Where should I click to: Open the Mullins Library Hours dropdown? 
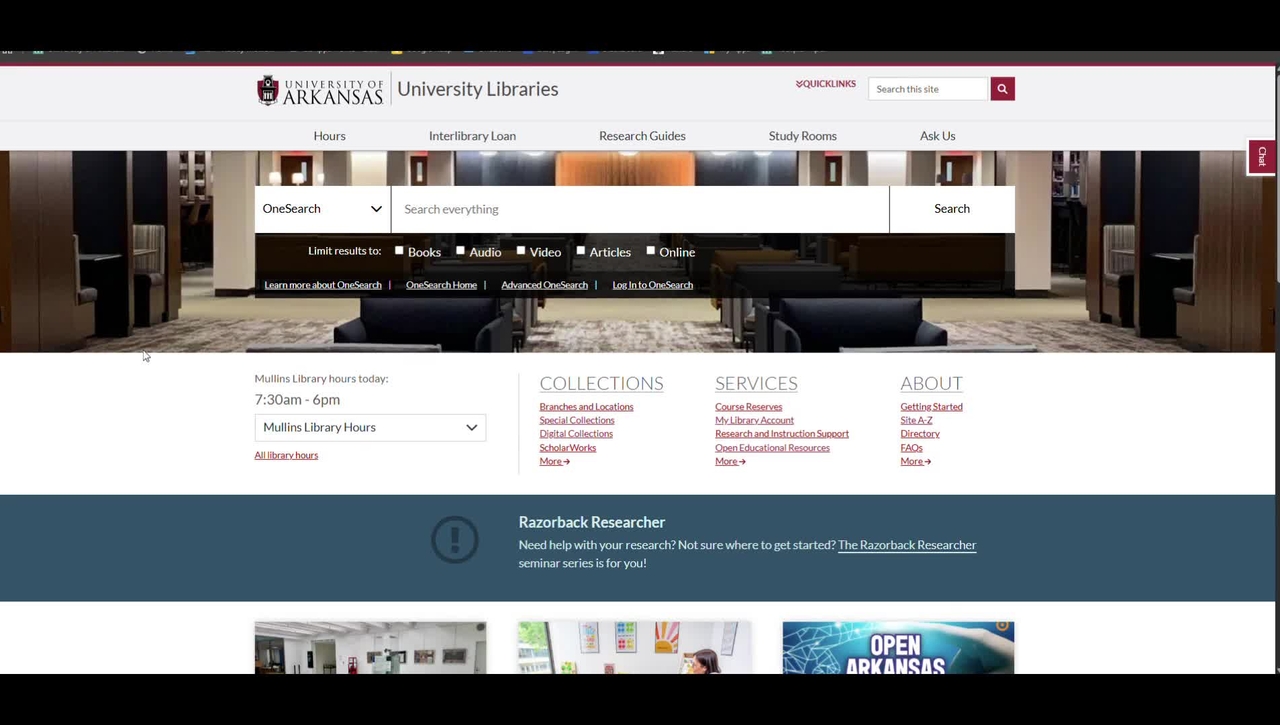point(370,427)
